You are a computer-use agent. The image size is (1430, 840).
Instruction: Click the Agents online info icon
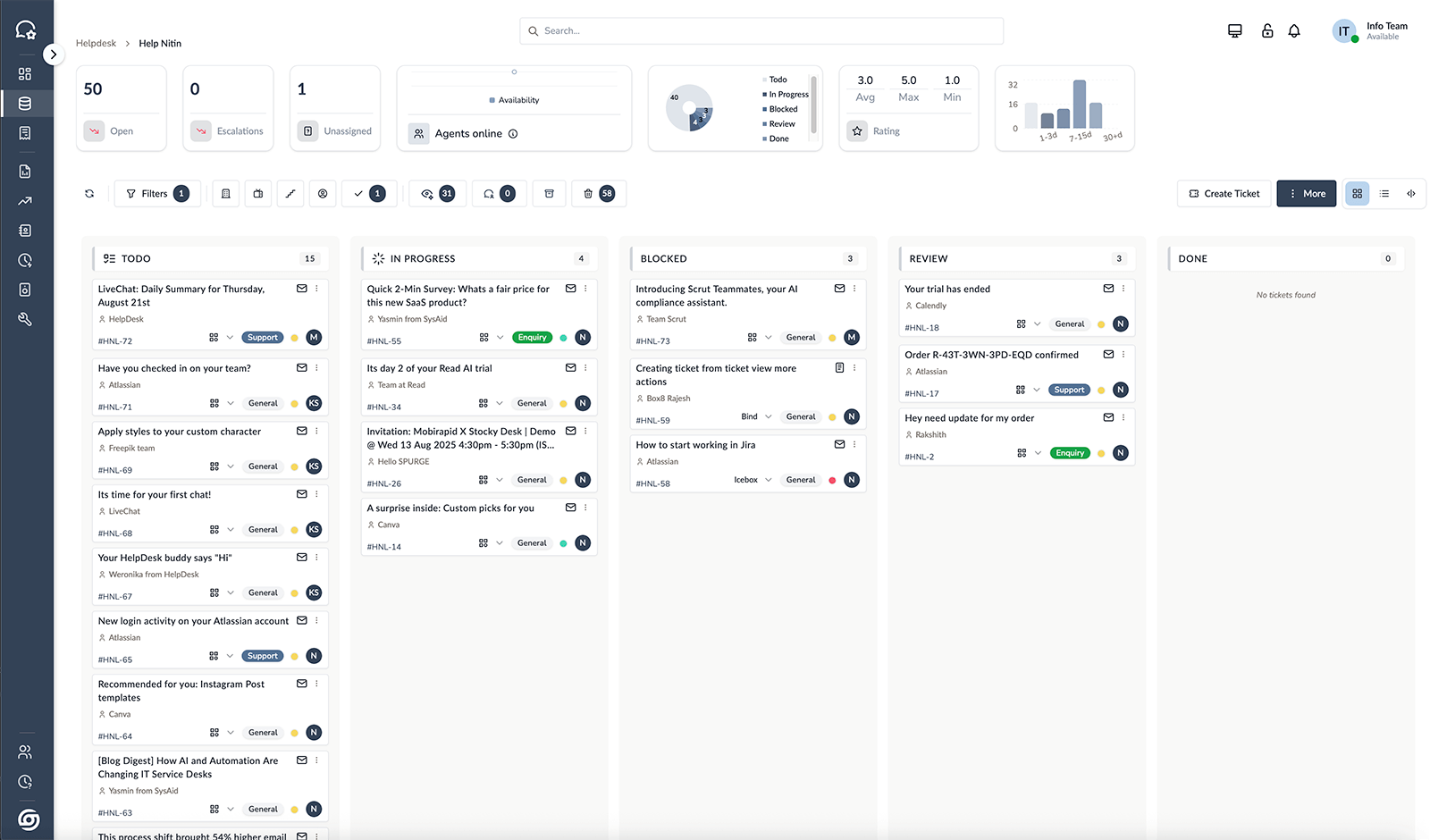(513, 134)
